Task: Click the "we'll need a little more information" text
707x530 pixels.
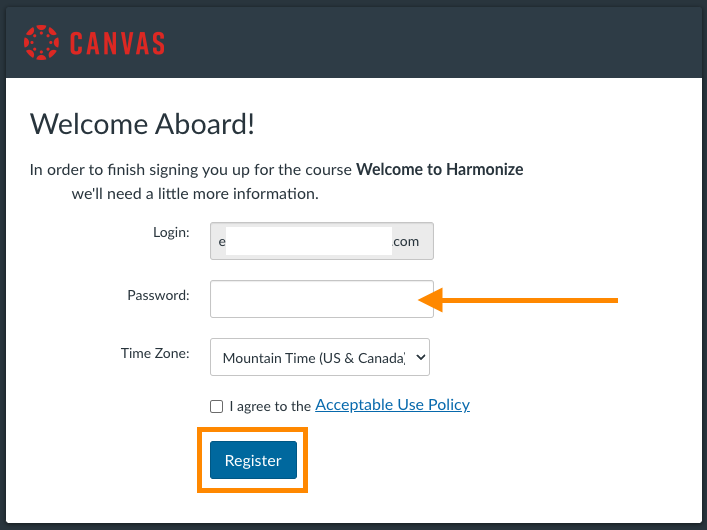Action: pos(195,193)
